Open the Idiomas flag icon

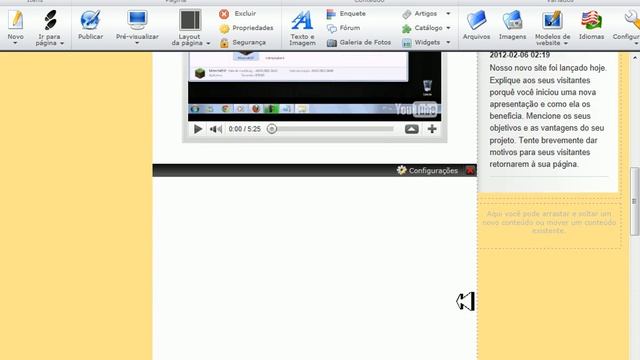point(591,20)
